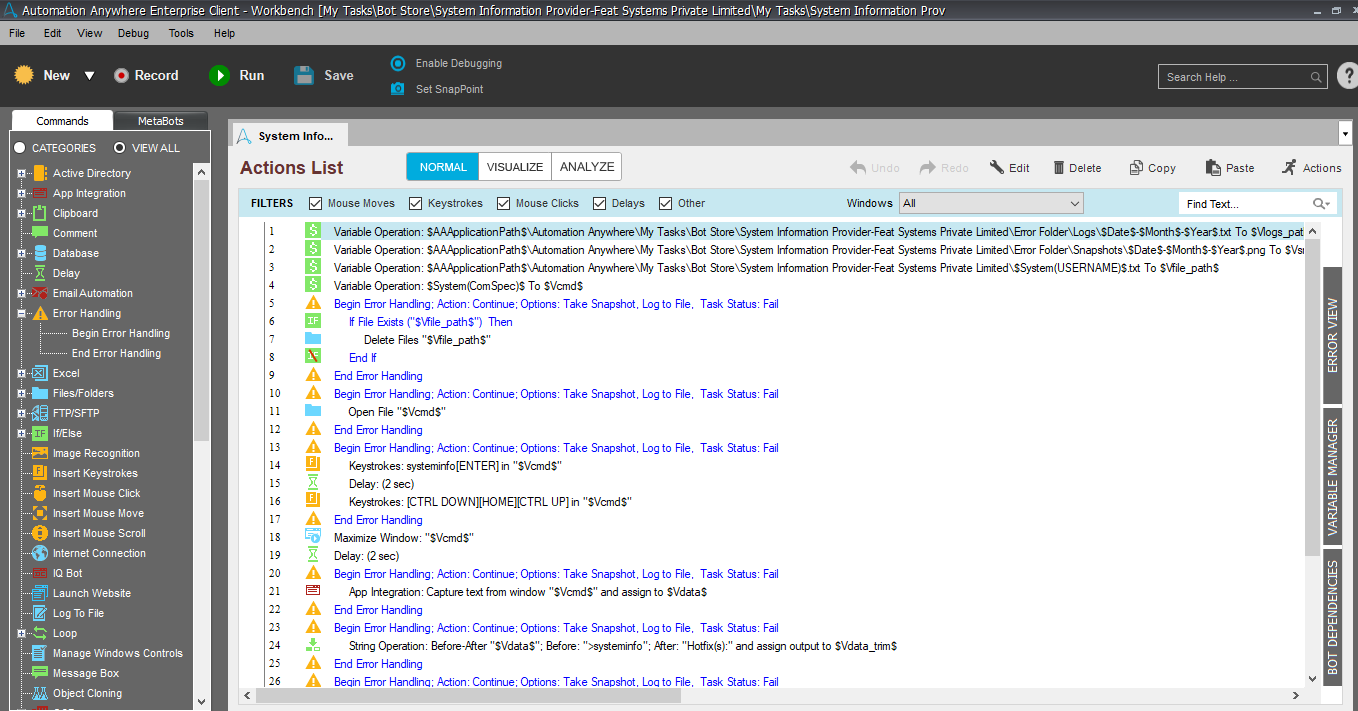Viewport: 1358px width, 711px height.
Task: Click the Save floppy disk icon
Action: coord(304,76)
